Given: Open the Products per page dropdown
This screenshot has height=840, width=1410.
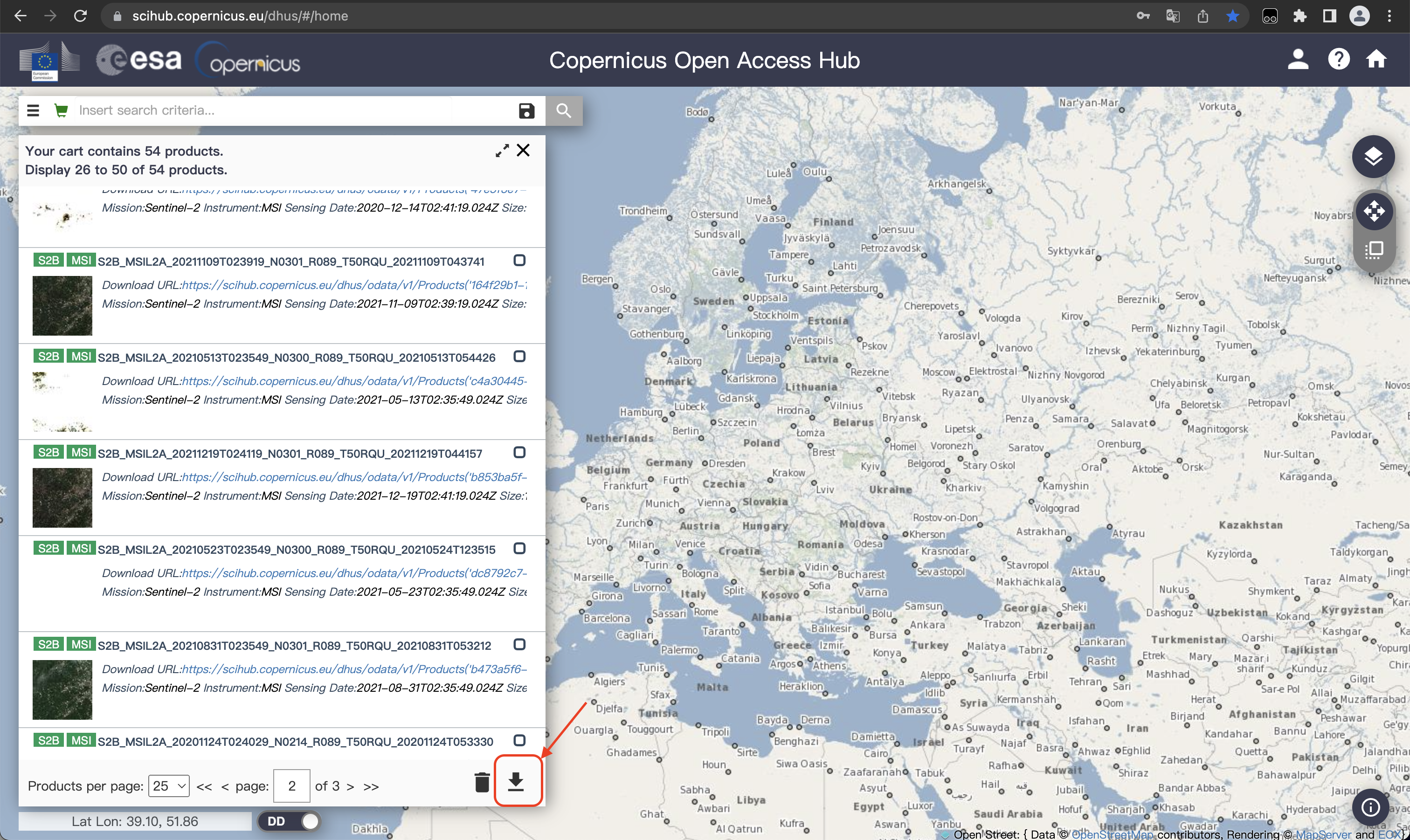Looking at the screenshot, I should [169, 785].
